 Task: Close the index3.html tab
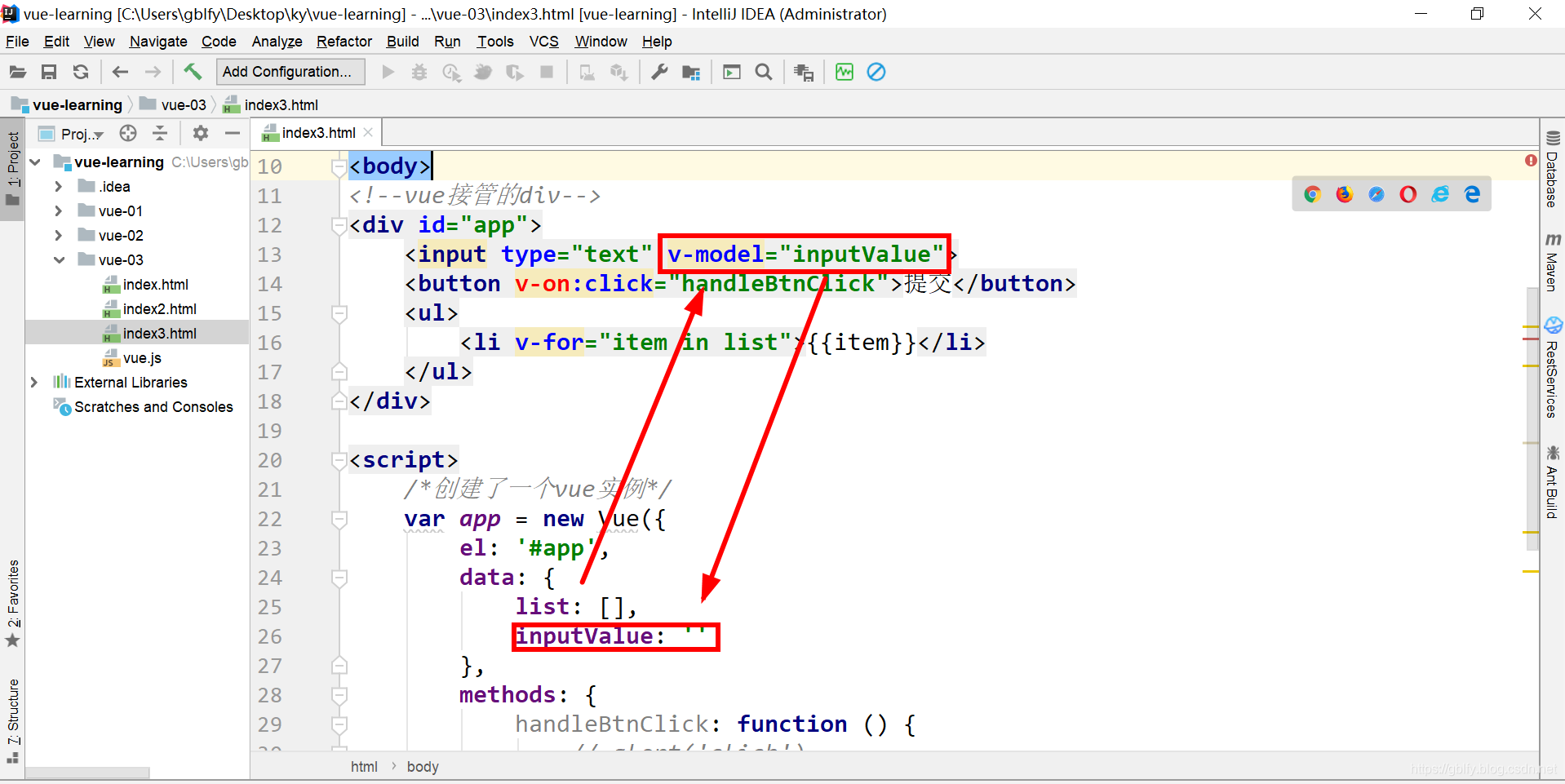[368, 132]
